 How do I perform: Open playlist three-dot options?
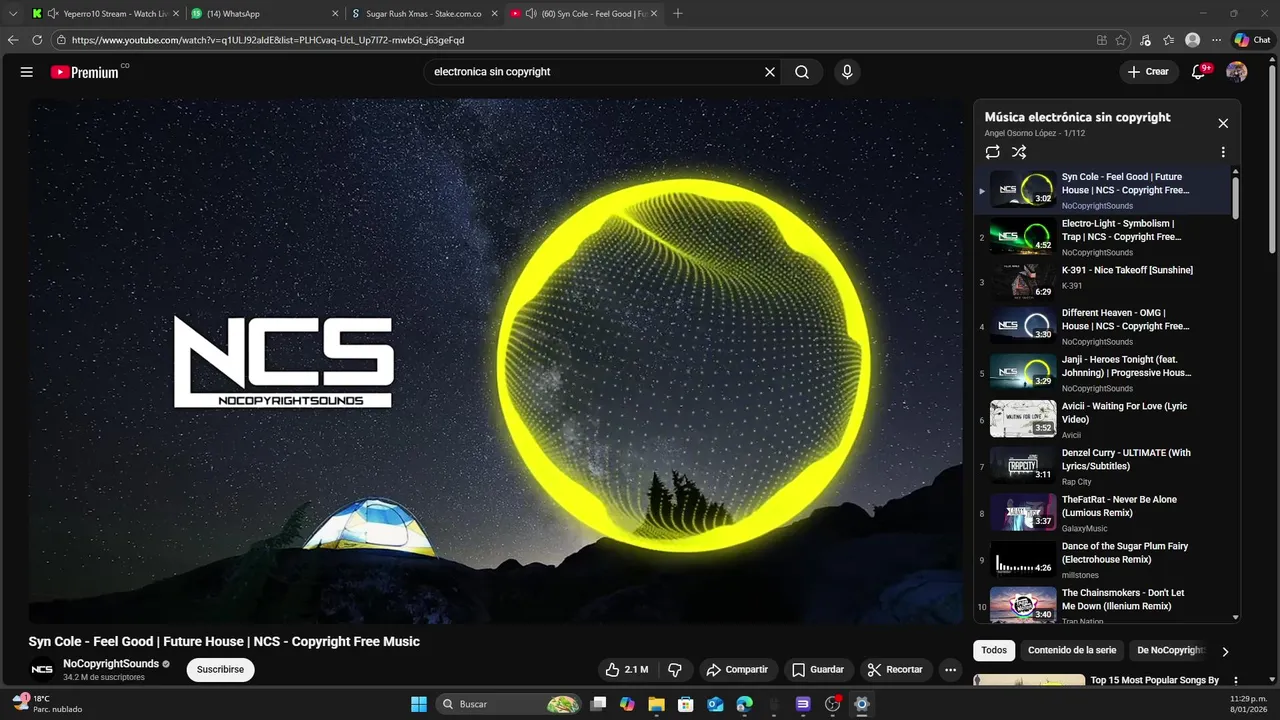(x=1223, y=153)
